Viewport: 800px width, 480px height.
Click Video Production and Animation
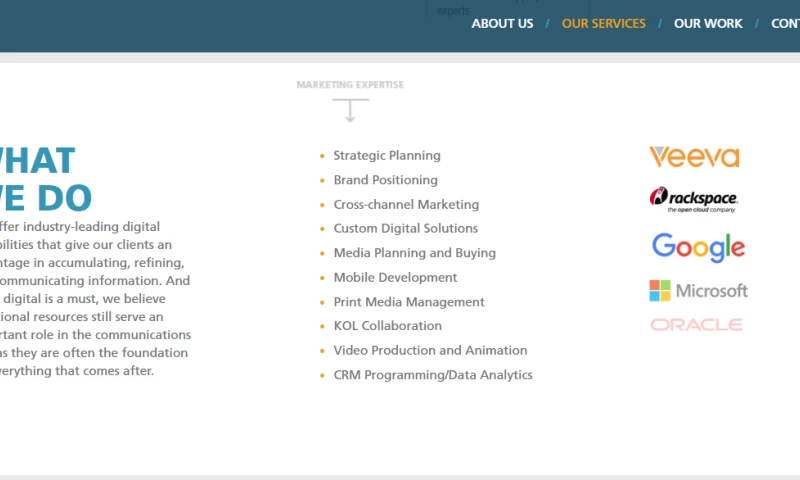pos(430,351)
